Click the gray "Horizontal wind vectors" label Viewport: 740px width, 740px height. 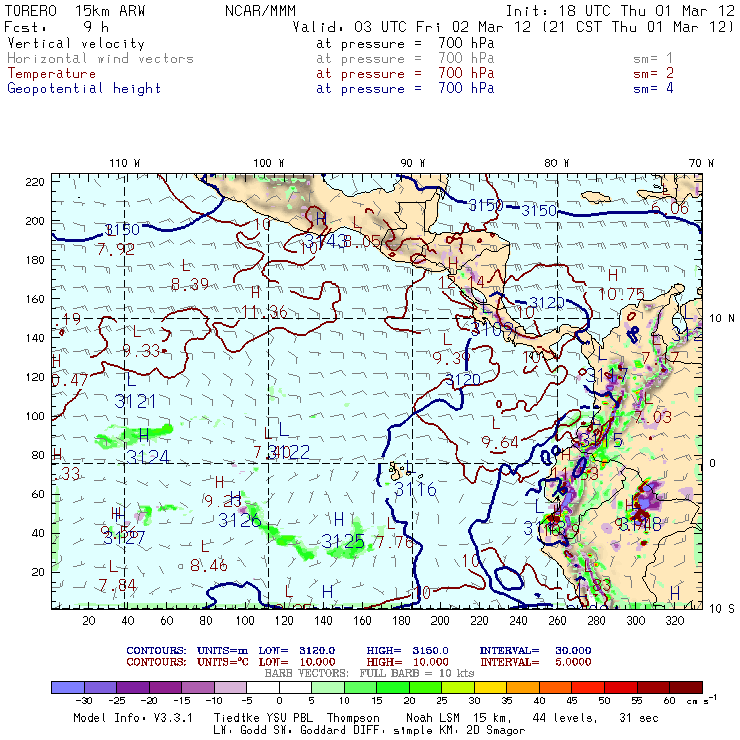click(101, 59)
